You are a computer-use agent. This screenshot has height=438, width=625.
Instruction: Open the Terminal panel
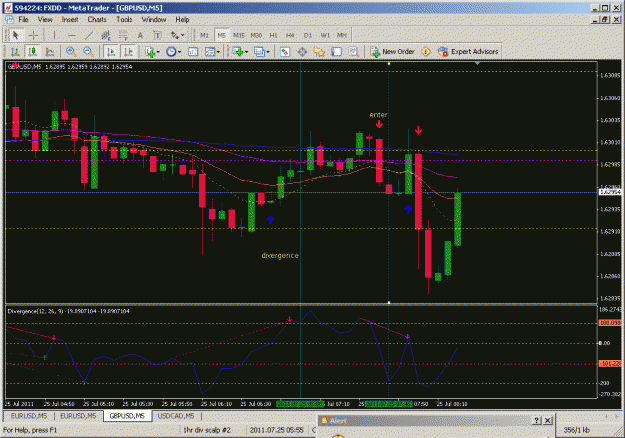[x=336, y=51]
